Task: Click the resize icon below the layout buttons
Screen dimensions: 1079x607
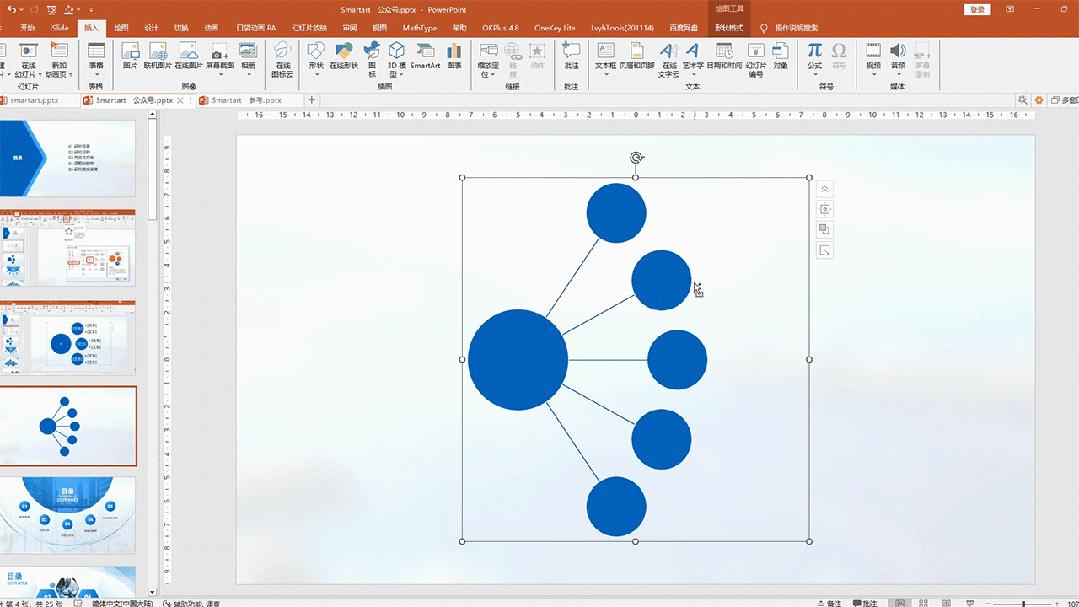Action: [x=824, y=251]
